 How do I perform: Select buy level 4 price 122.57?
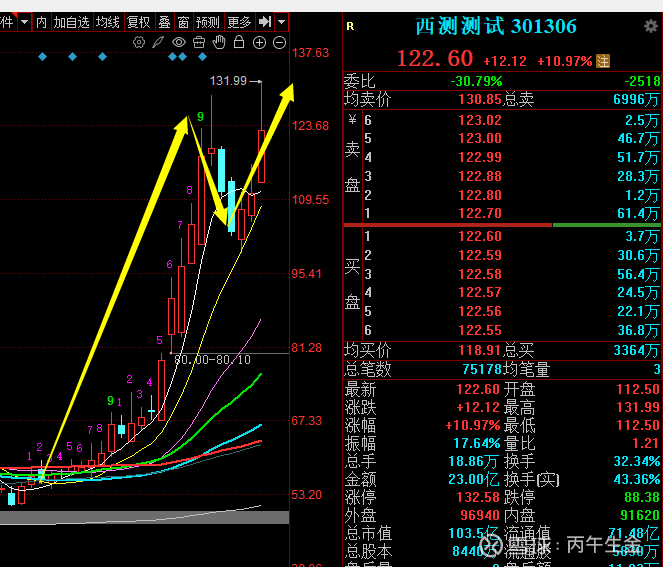tap(480, 292)
